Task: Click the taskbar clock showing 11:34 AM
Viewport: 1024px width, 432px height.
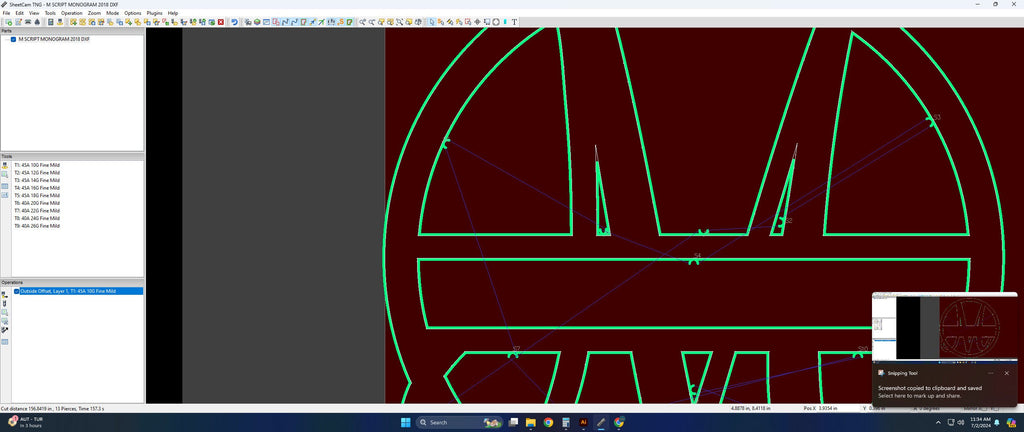Action: pos(980,422)
